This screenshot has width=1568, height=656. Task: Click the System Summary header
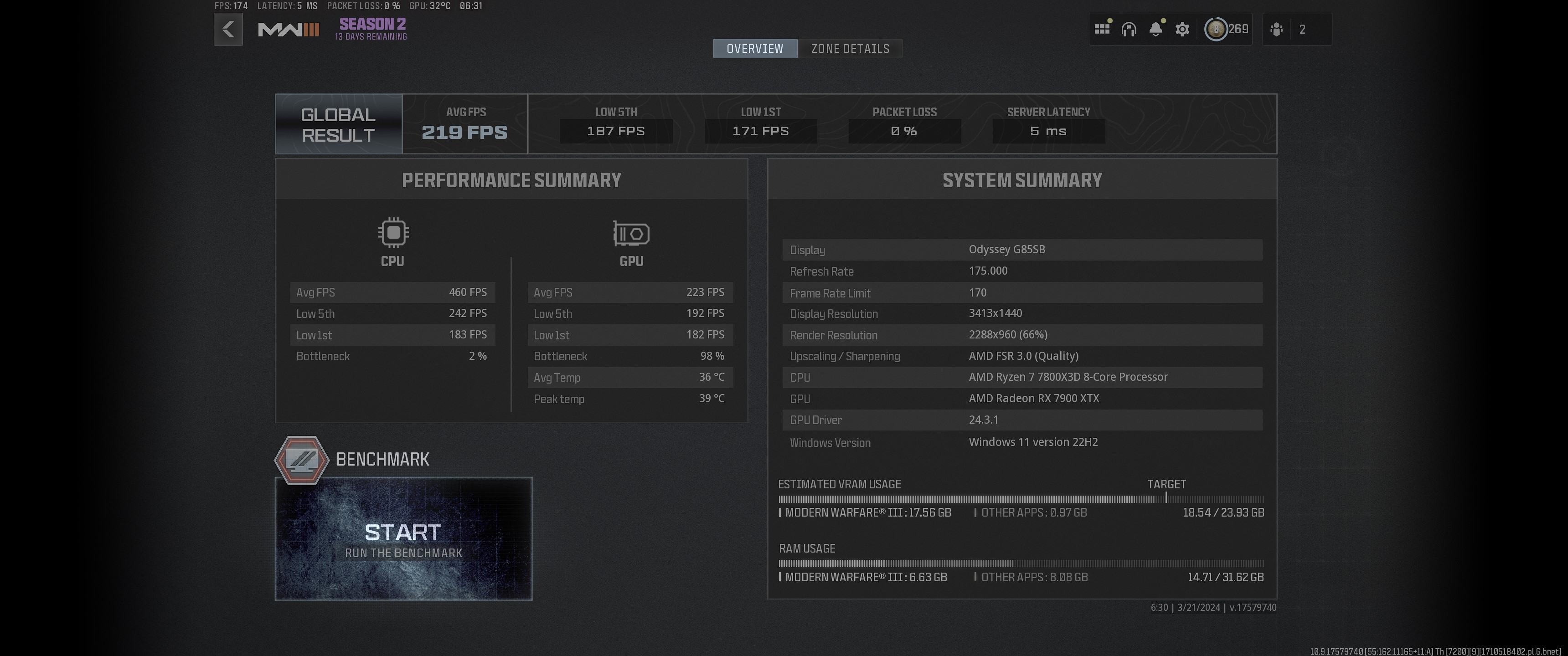point(1022,180)
